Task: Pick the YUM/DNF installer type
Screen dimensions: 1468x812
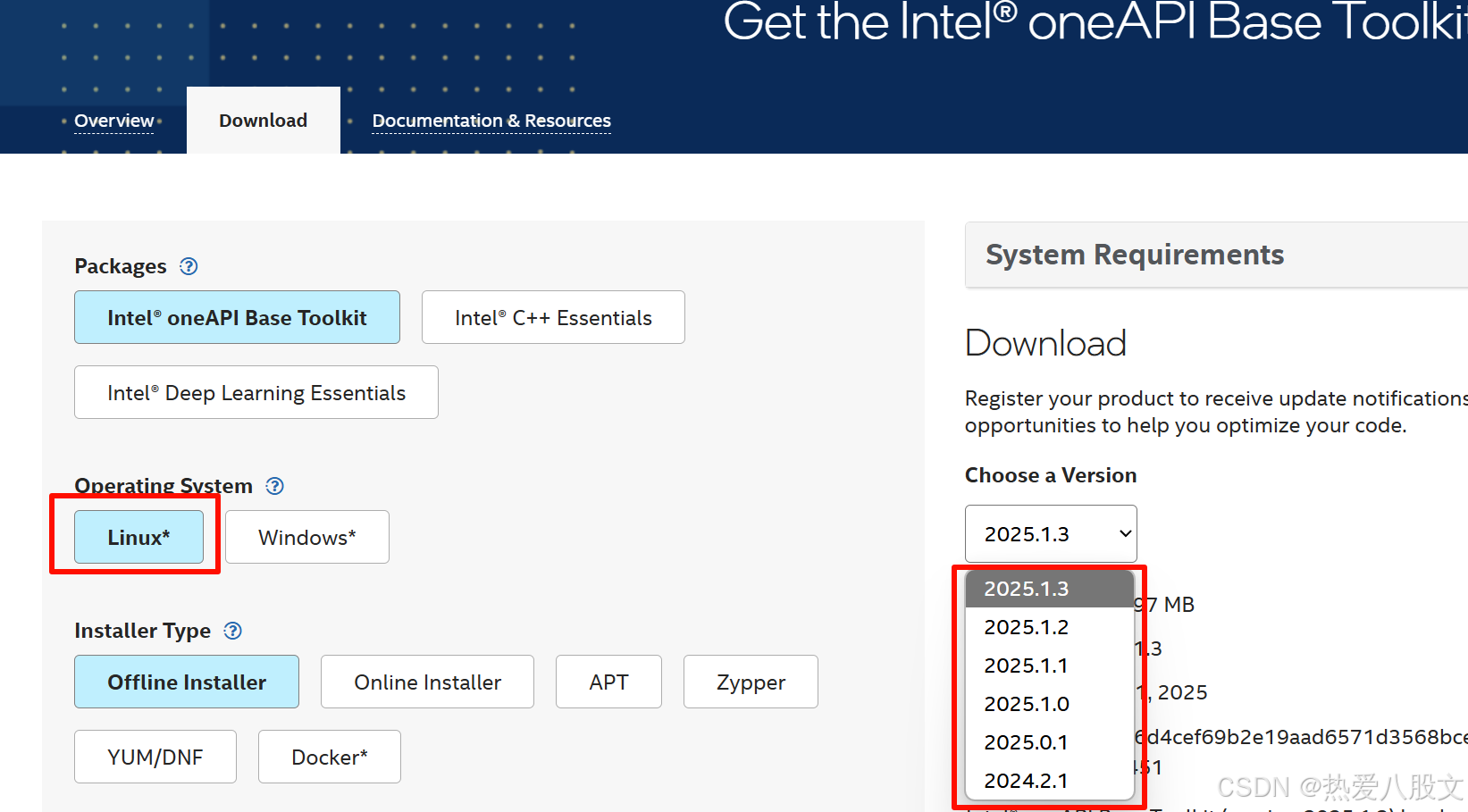Action: [x=155, y=756]
